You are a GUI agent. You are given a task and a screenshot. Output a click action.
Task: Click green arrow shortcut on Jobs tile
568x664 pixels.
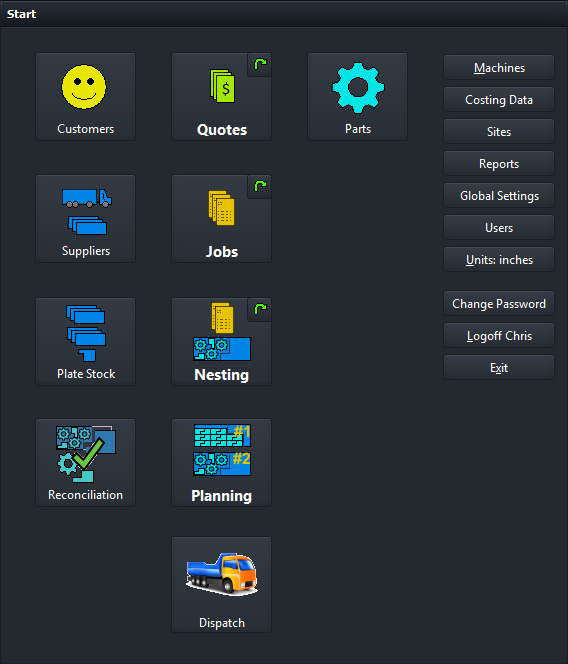(x=260, y=187)
